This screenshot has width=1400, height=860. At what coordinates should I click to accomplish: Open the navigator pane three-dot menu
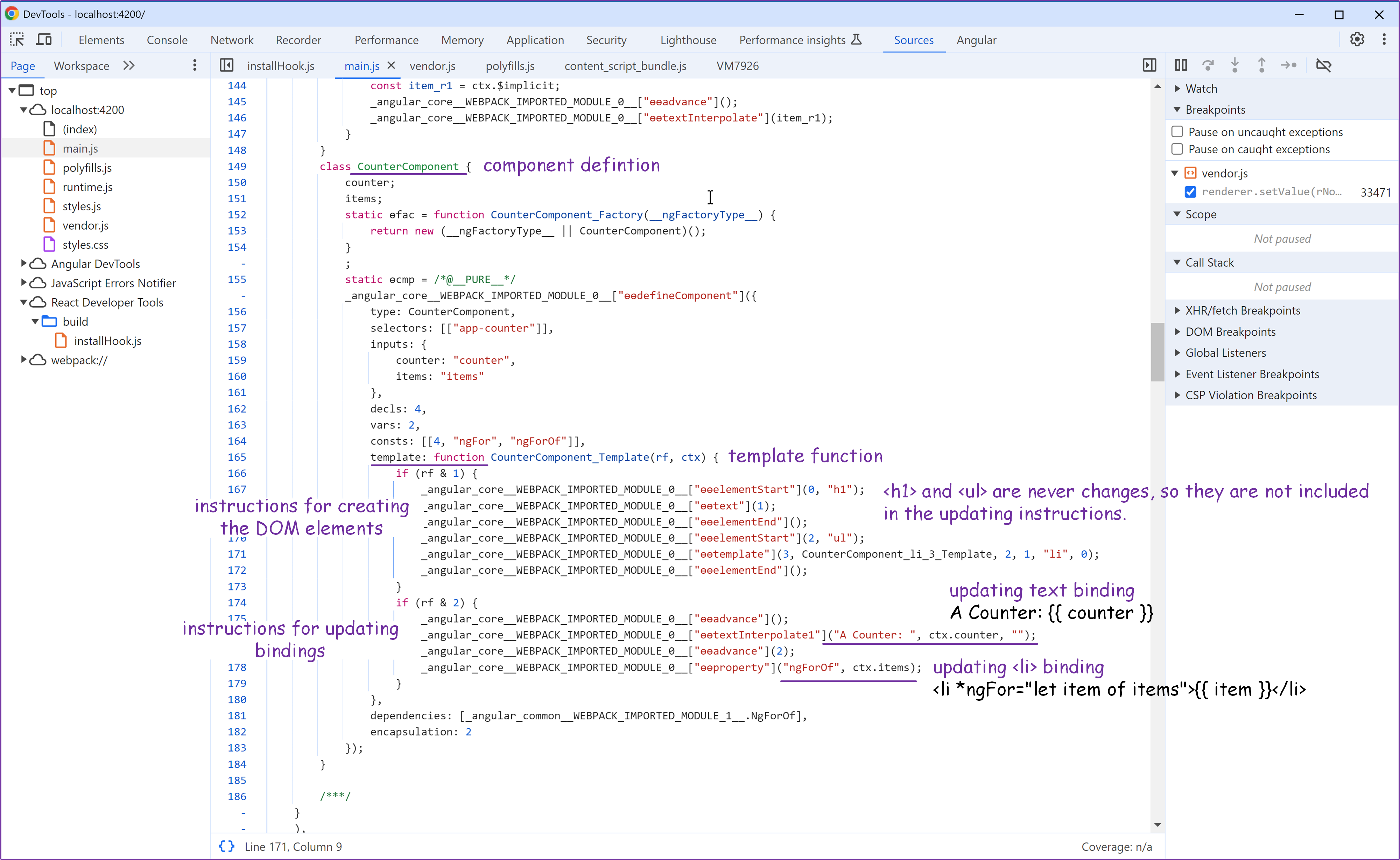click(x=195, y=65)
